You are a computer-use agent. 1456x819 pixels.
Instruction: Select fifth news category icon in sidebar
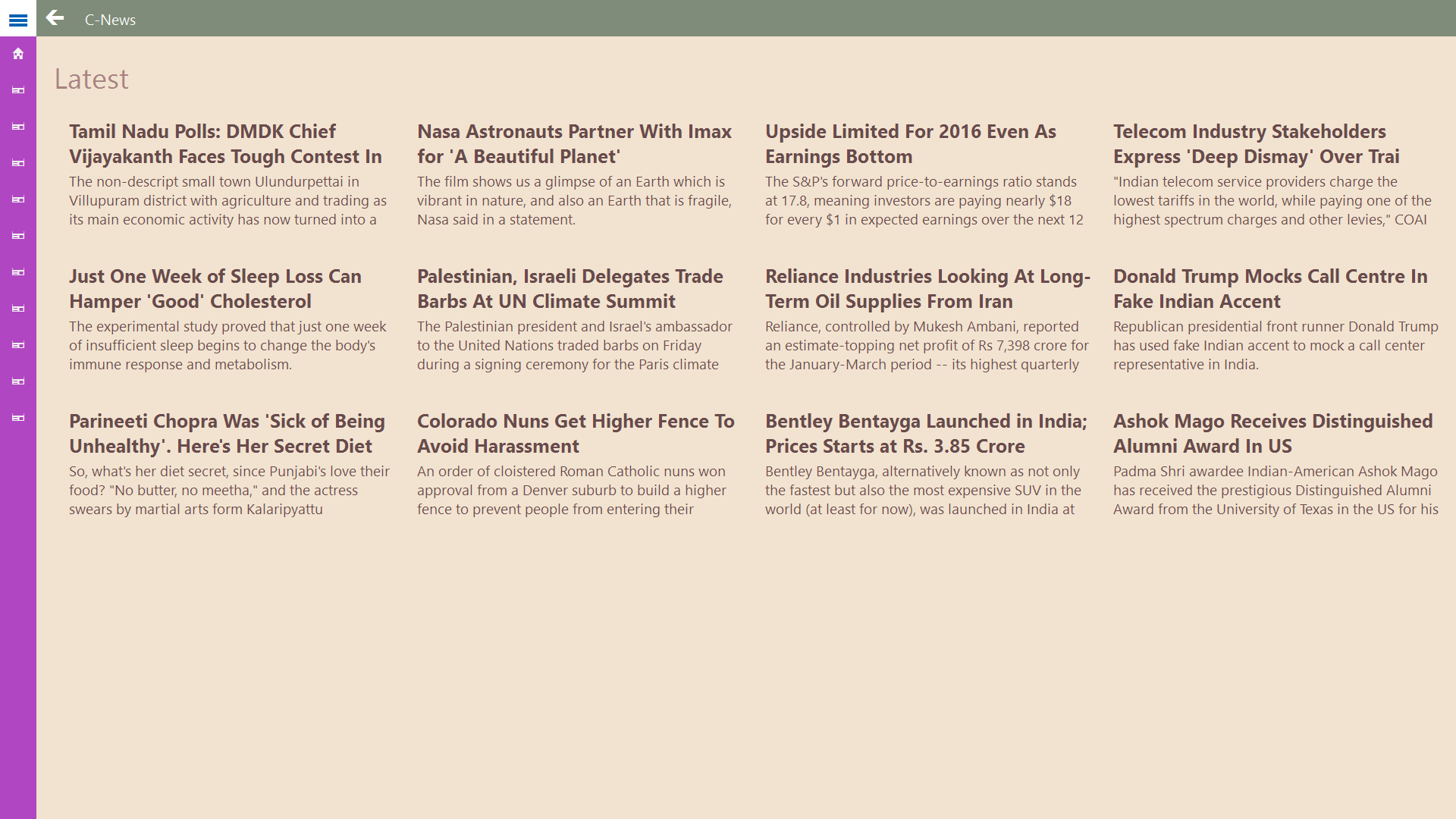tap(18, 236)
